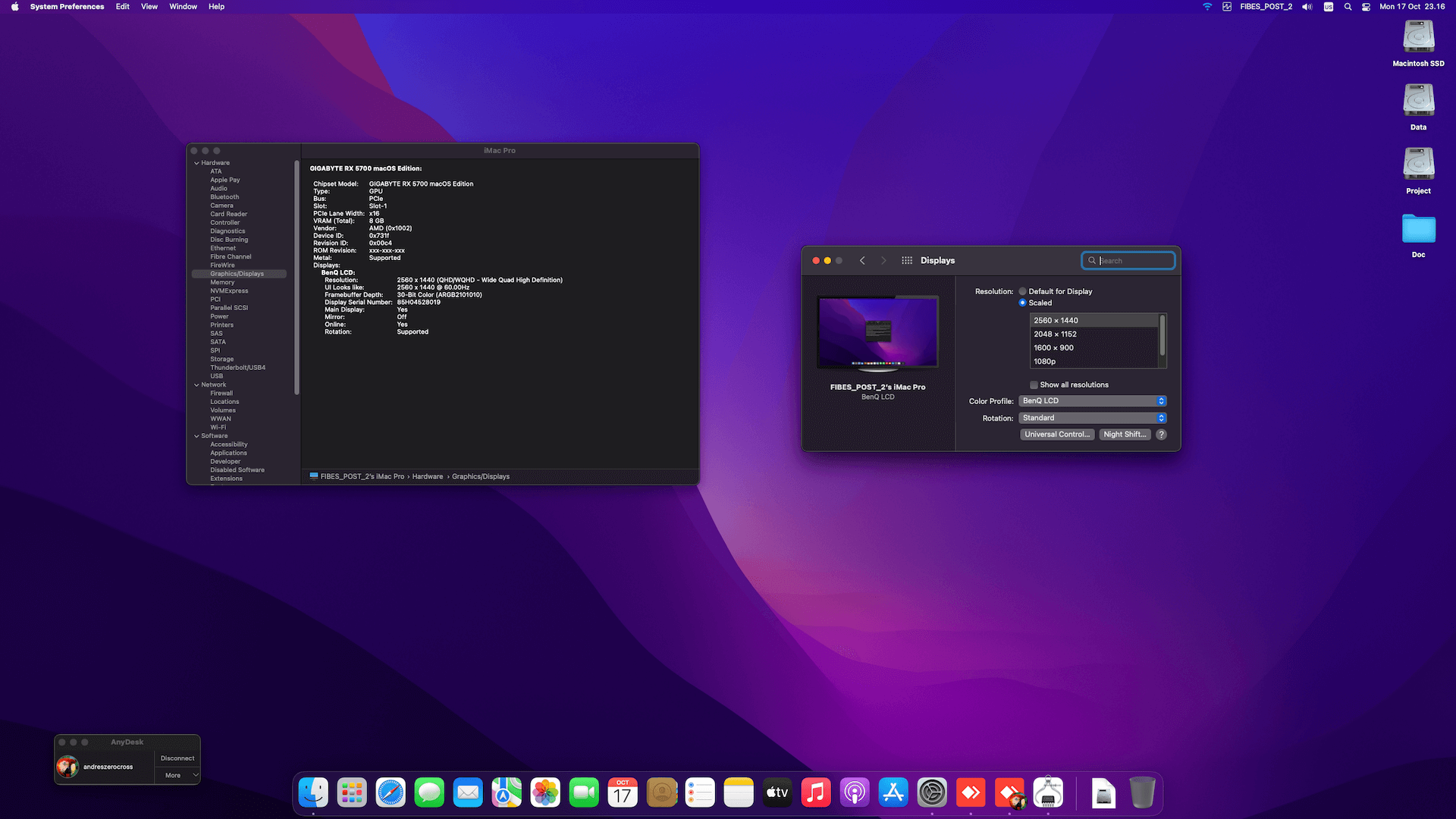
Task: Open the View menu
Action: (149, 7)
